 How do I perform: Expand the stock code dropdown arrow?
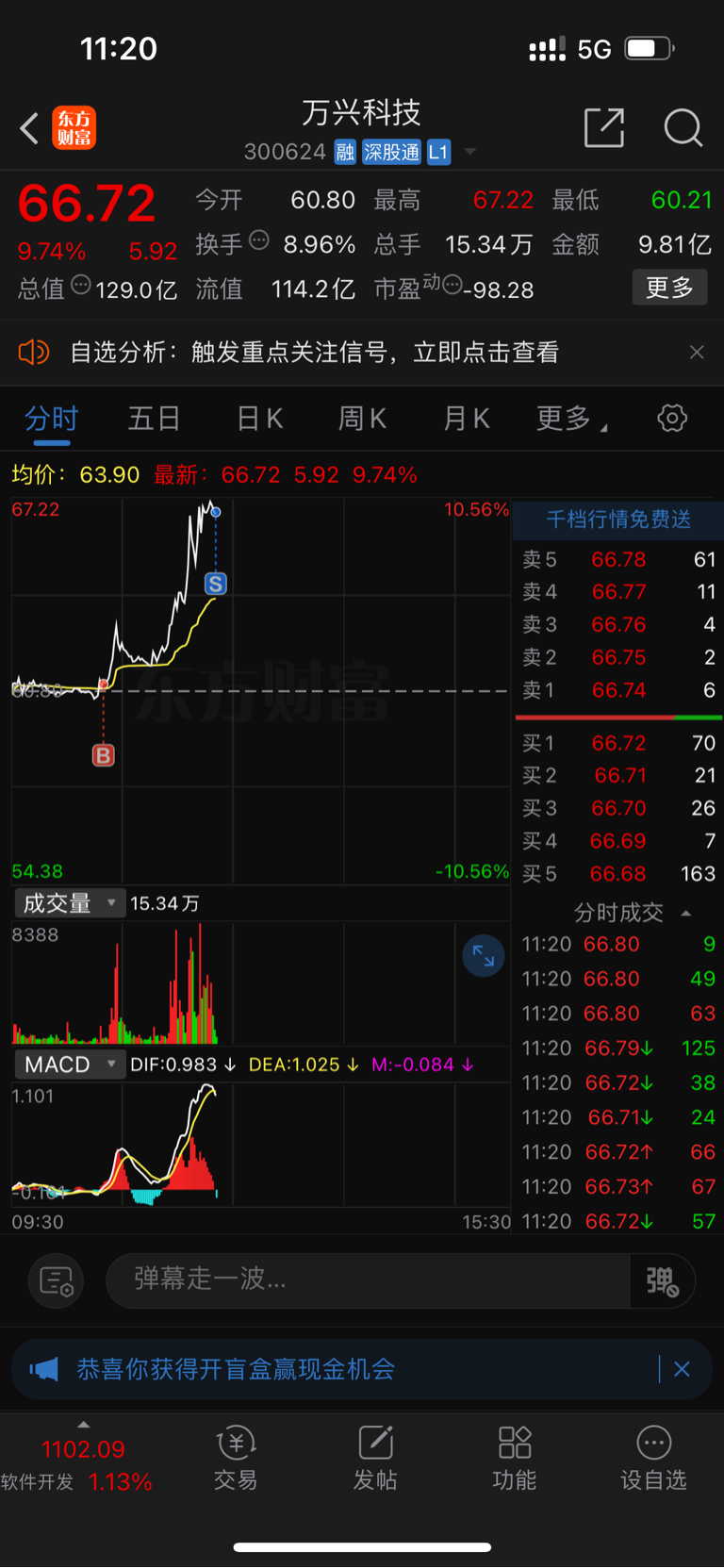pos(469,152)
